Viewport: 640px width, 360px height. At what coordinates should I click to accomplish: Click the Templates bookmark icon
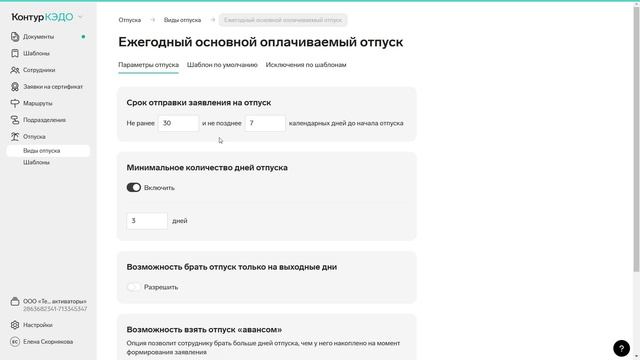coord(15,53)
